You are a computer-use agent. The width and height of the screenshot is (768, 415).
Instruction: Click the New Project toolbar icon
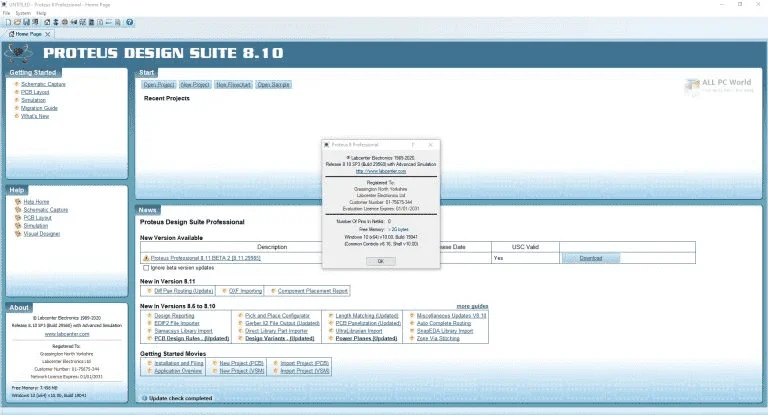click(x=8, y=22)
